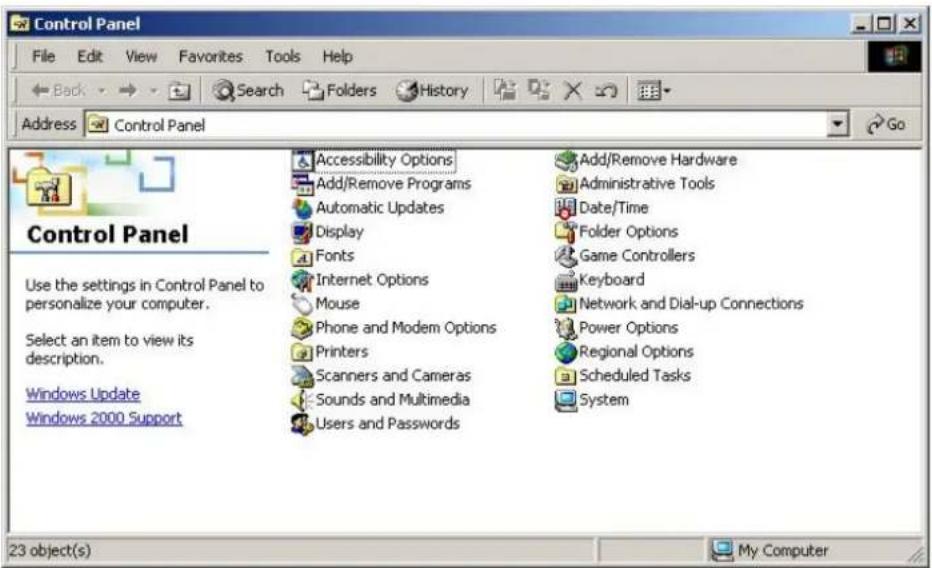Maximize the Control Panel window
This screenshot has height=568, width=932.
pyautogui.click(x=884, y=24)
